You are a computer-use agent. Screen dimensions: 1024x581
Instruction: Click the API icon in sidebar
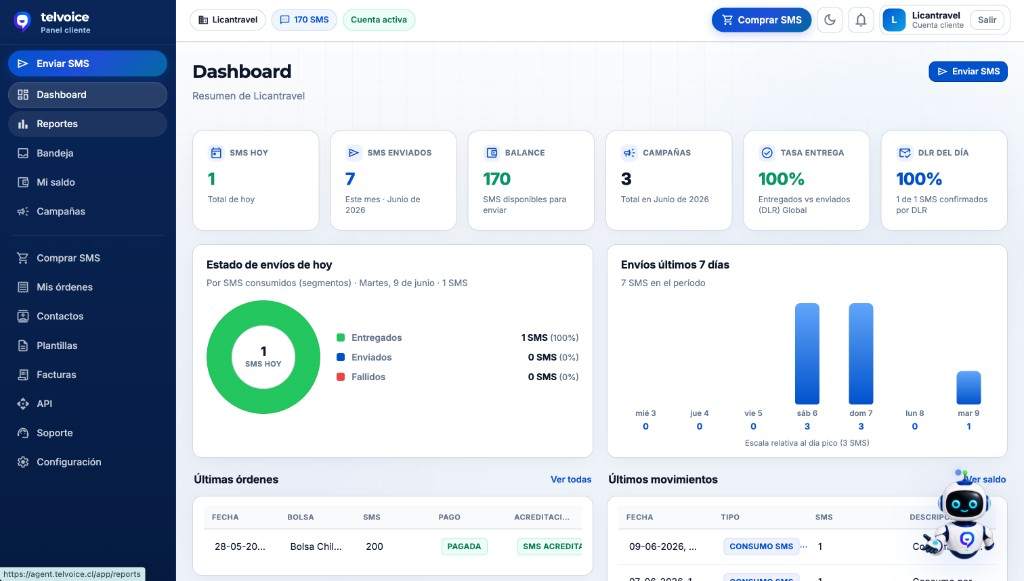[23, 403]
